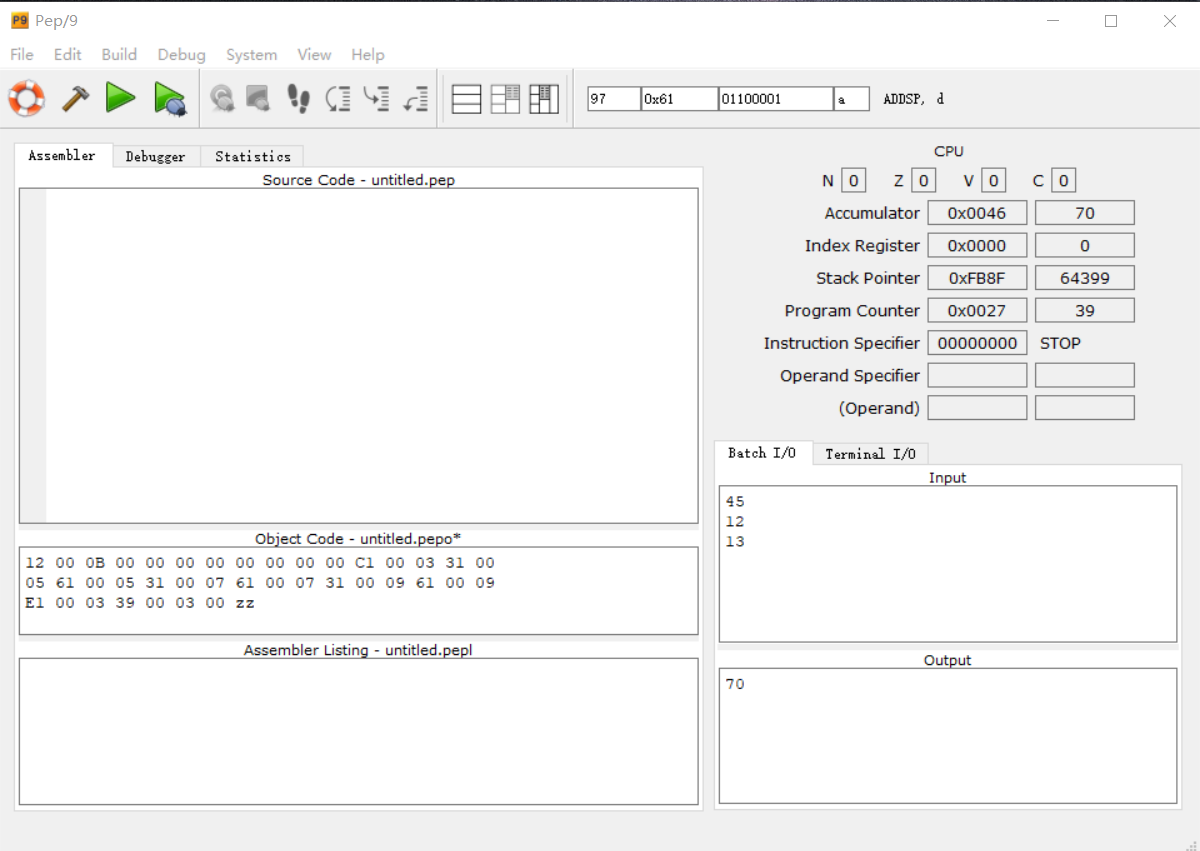Image resolution: width=1200 pixels, height=851 pixels.
Task: Click the Index Register hex value 0x0000
Action: pyautogui.click(x=977, y=246)
